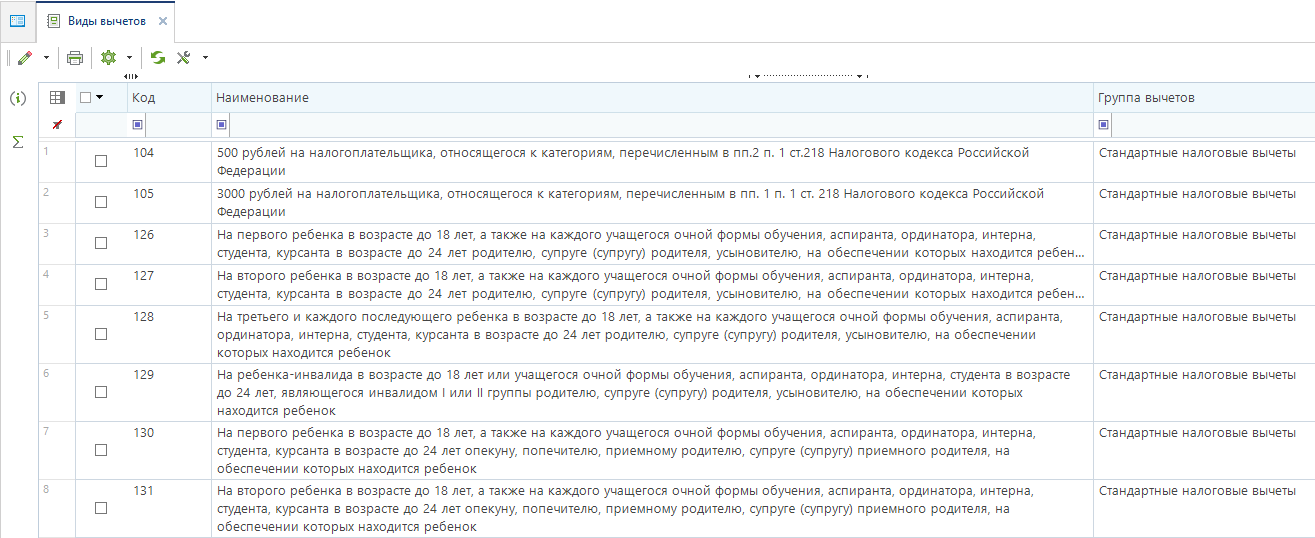Open the info panel icon on left sidebar
Viewport: 1315px width, 538px height.
click(x=17, y=98)
